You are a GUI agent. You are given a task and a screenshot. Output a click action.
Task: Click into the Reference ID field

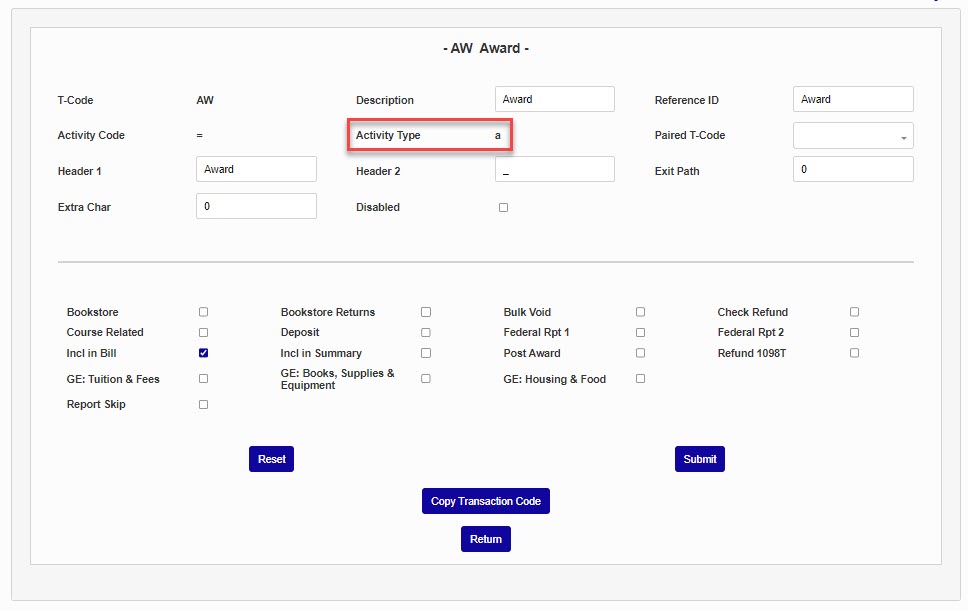tap(852, 99)
